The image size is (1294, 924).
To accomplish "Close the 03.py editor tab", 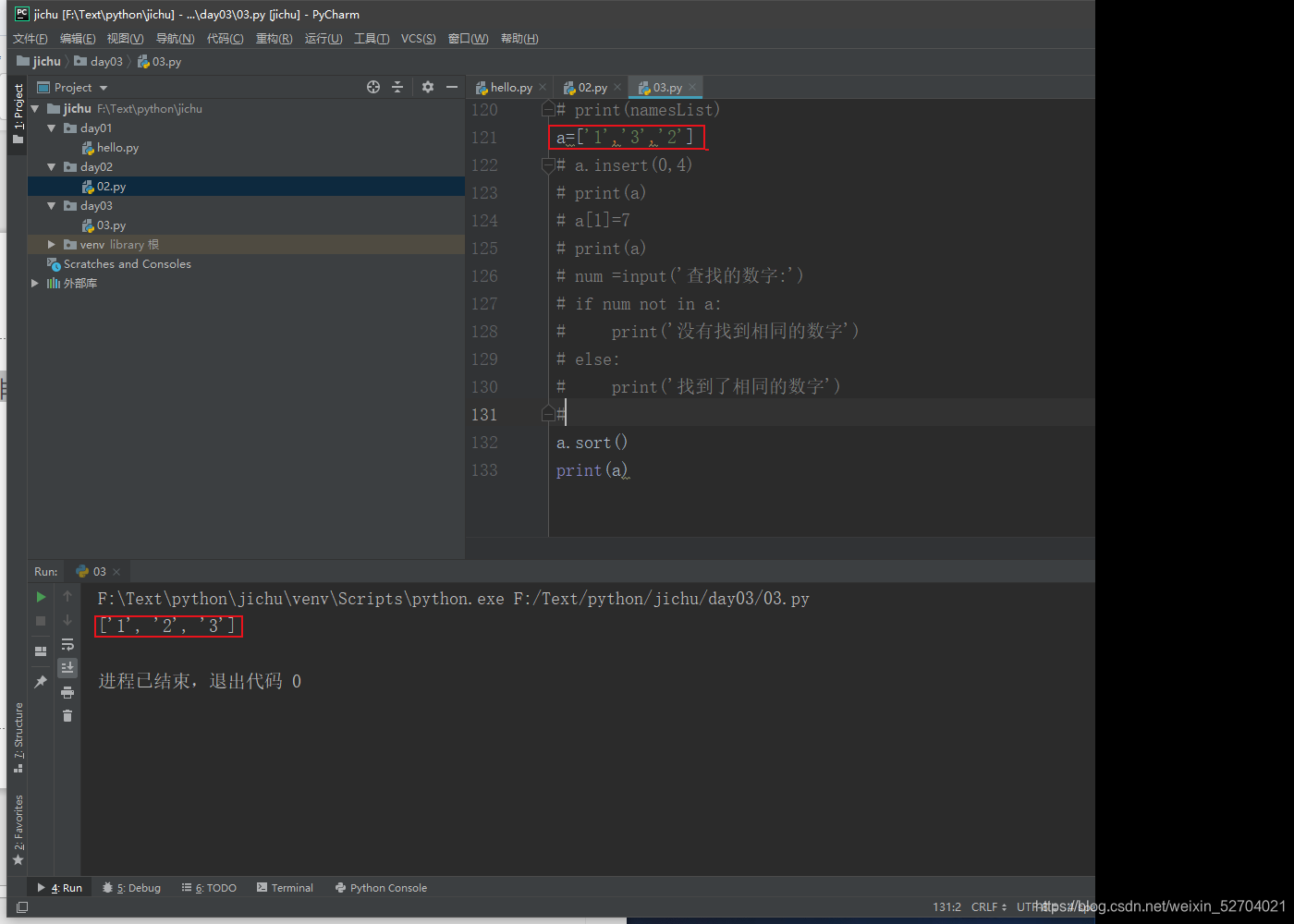I will pos(692,88).
